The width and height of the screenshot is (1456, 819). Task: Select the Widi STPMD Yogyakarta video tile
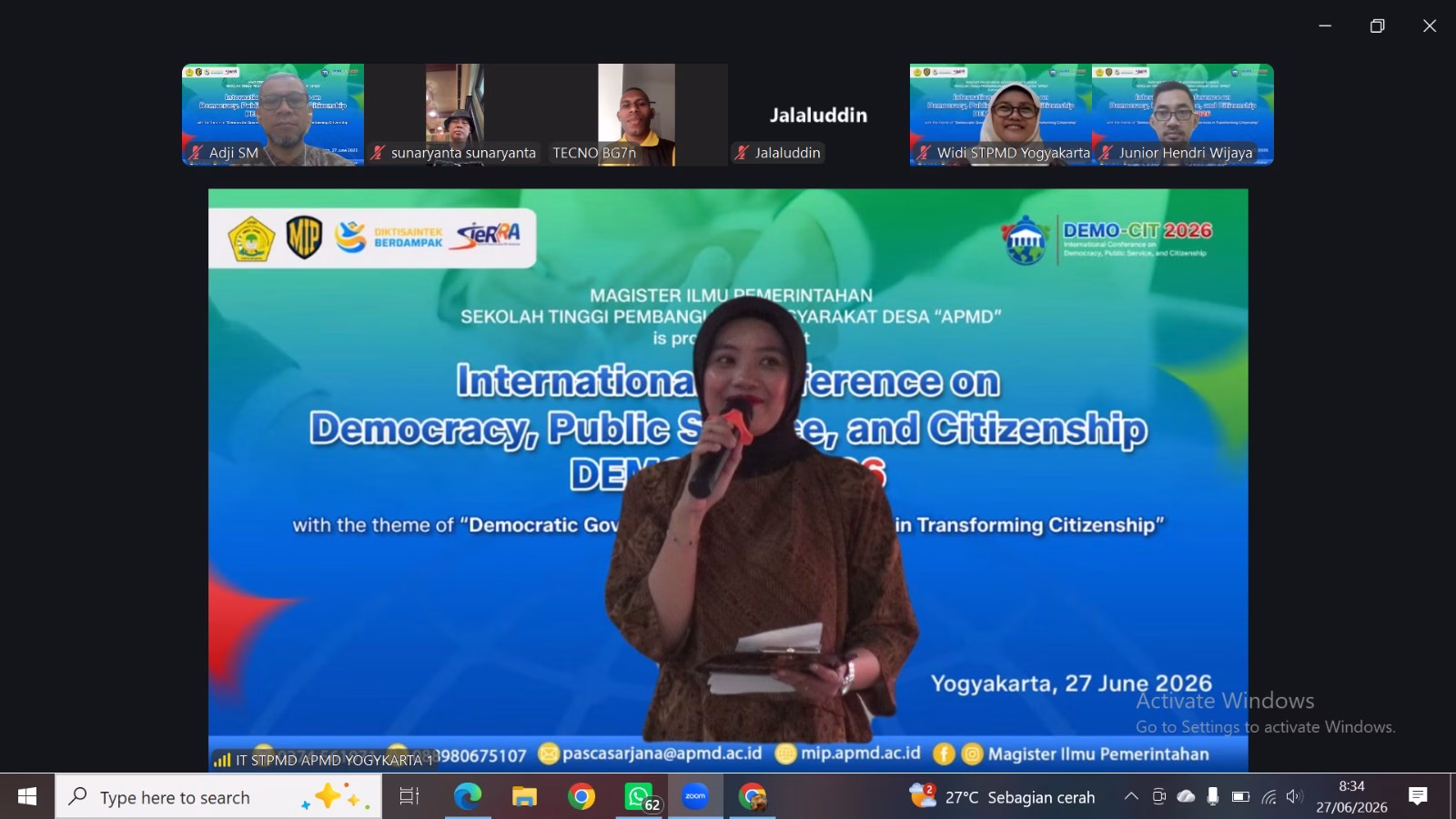coord(1001,115)
